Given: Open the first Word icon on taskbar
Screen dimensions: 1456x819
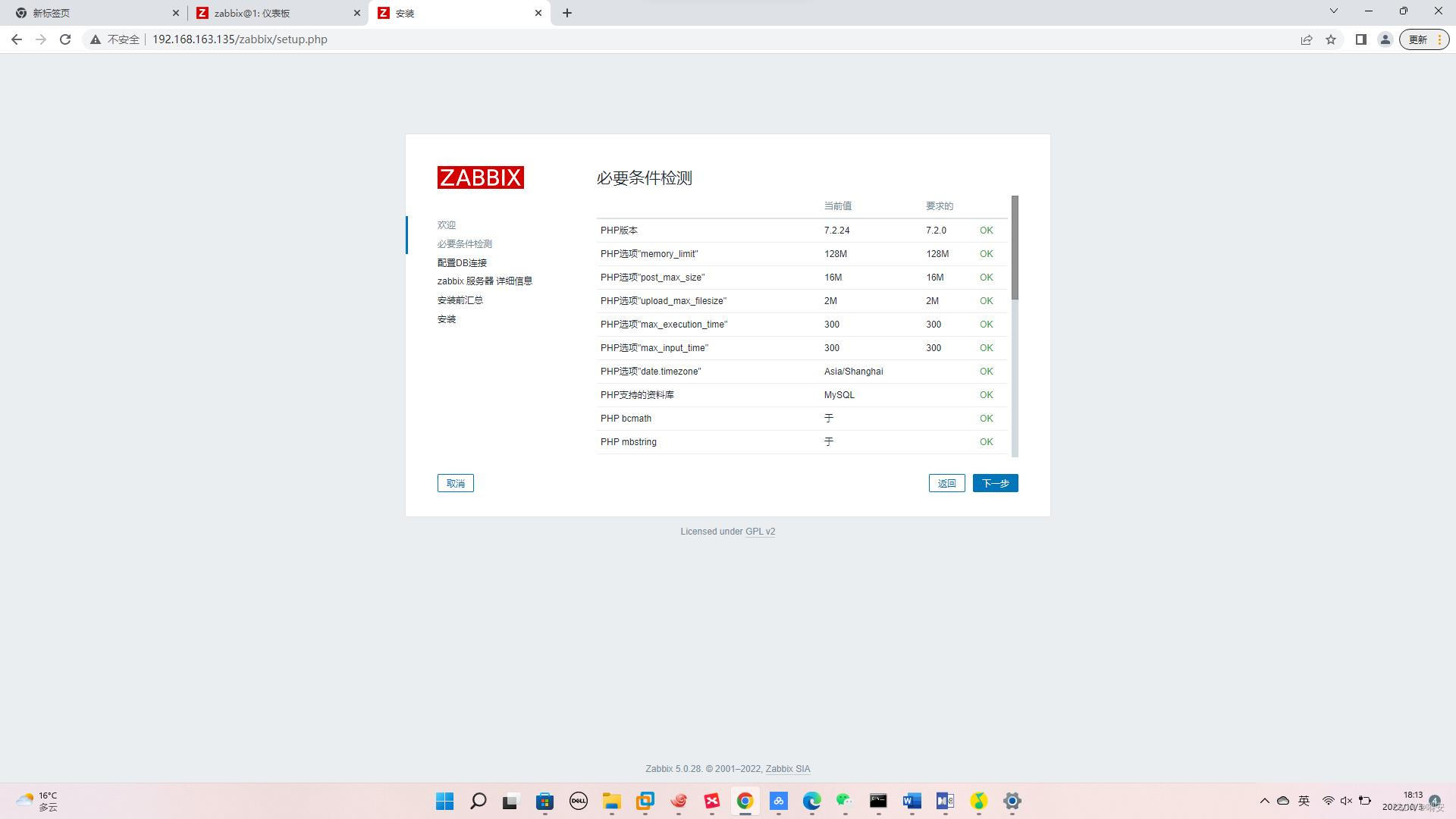Looking at the screenshot, I should (x=912, y=801).
